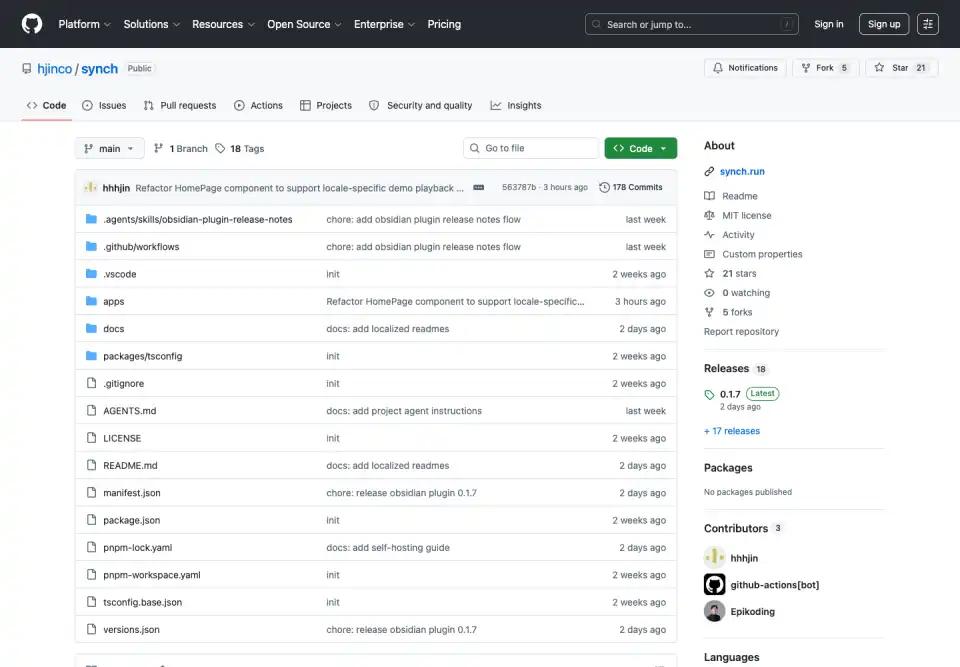Click the tag icon next to 18 Tags
The height and width of the screenshot is (667, 960).
[220, 148]
